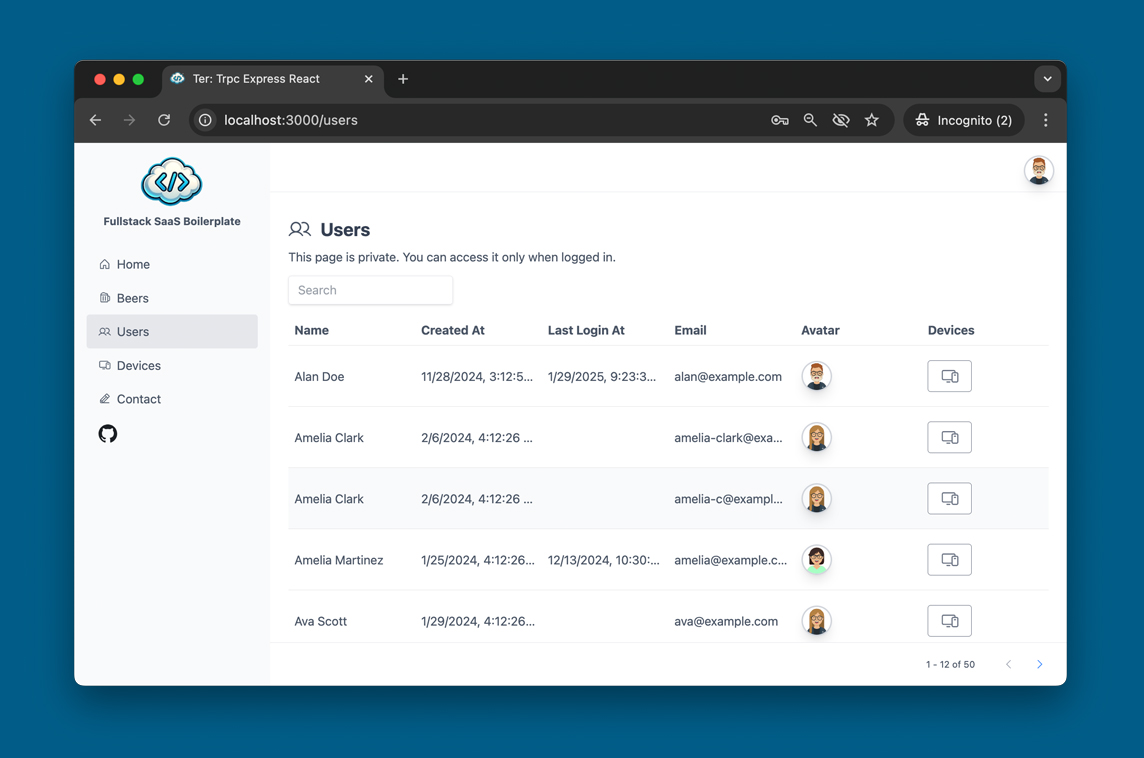This screenshot has height=758, width=1144.
Task: Click Ava Scott's avatar image
Action: click(816, 621)
